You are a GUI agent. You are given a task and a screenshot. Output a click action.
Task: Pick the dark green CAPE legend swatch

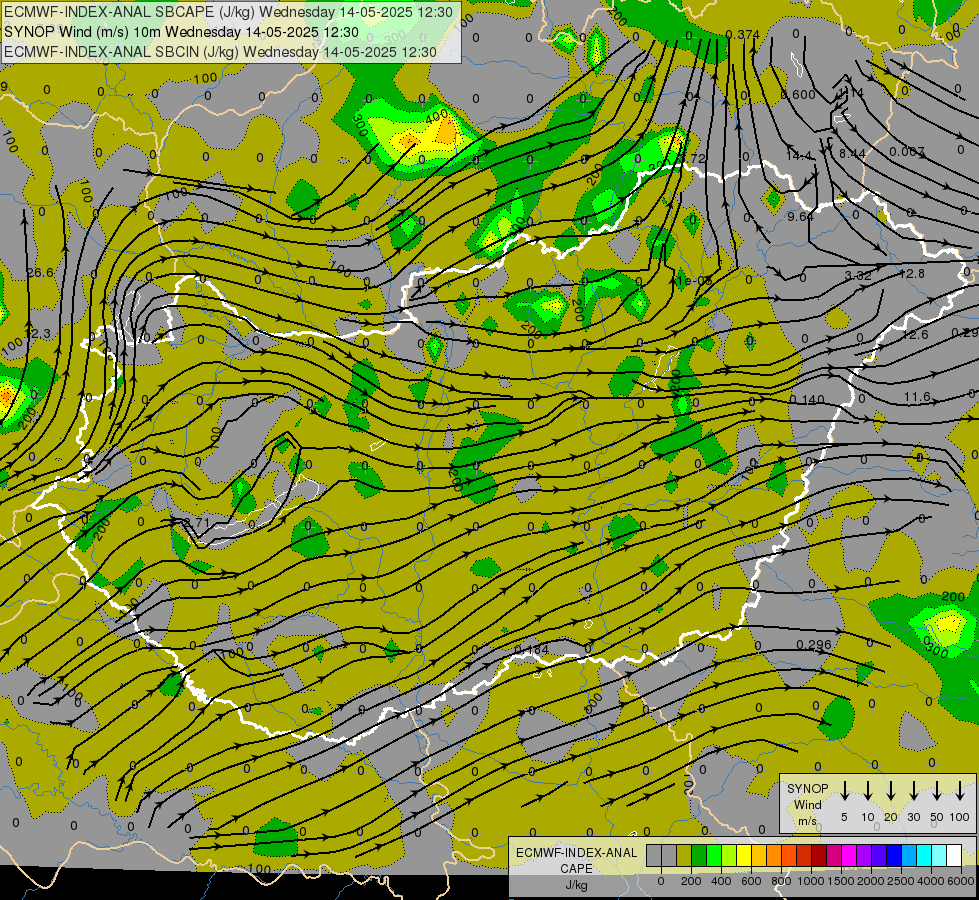(699, 855)
